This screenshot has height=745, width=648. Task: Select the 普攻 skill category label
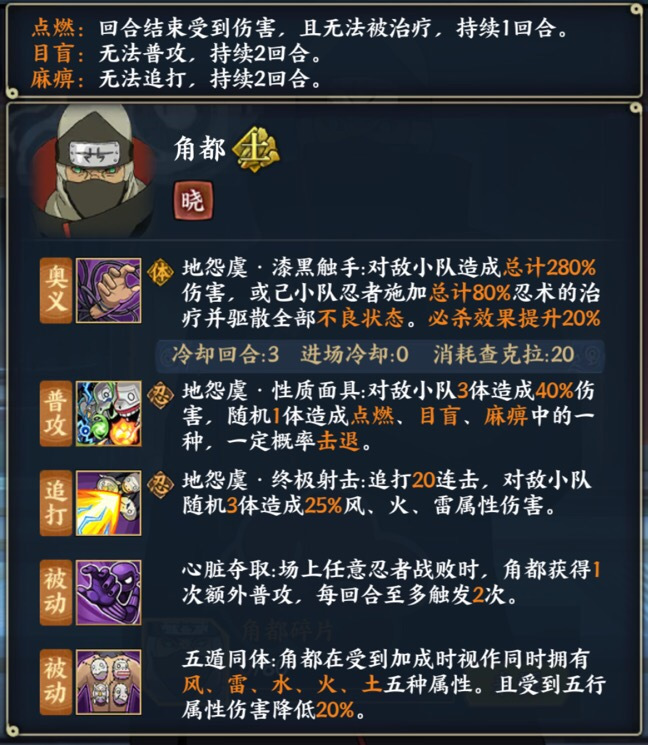(56, 413)
